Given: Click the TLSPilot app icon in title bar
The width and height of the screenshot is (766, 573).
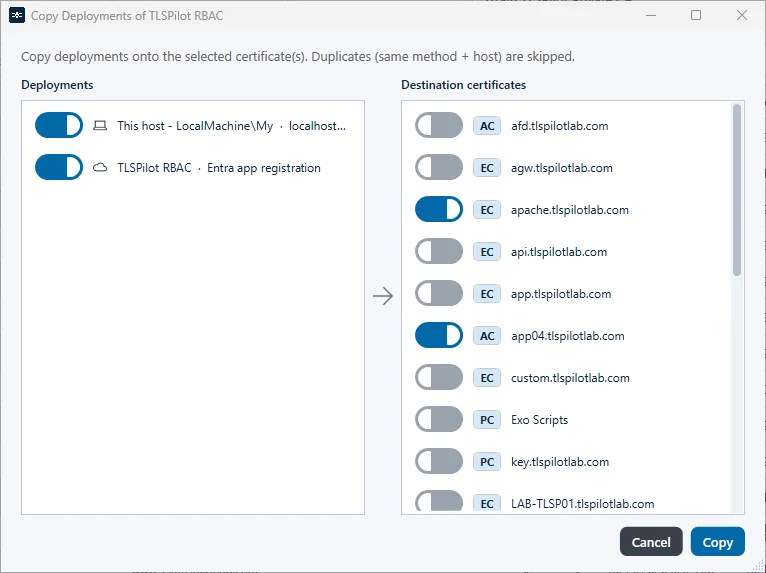Looking at the screenshot, I should point(17,16).
